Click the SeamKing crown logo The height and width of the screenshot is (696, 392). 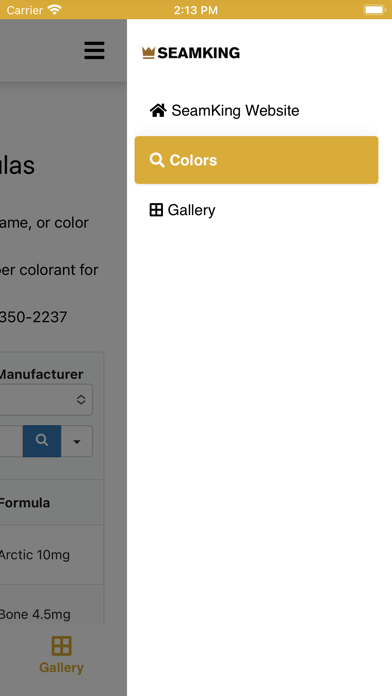pos(148,53)
